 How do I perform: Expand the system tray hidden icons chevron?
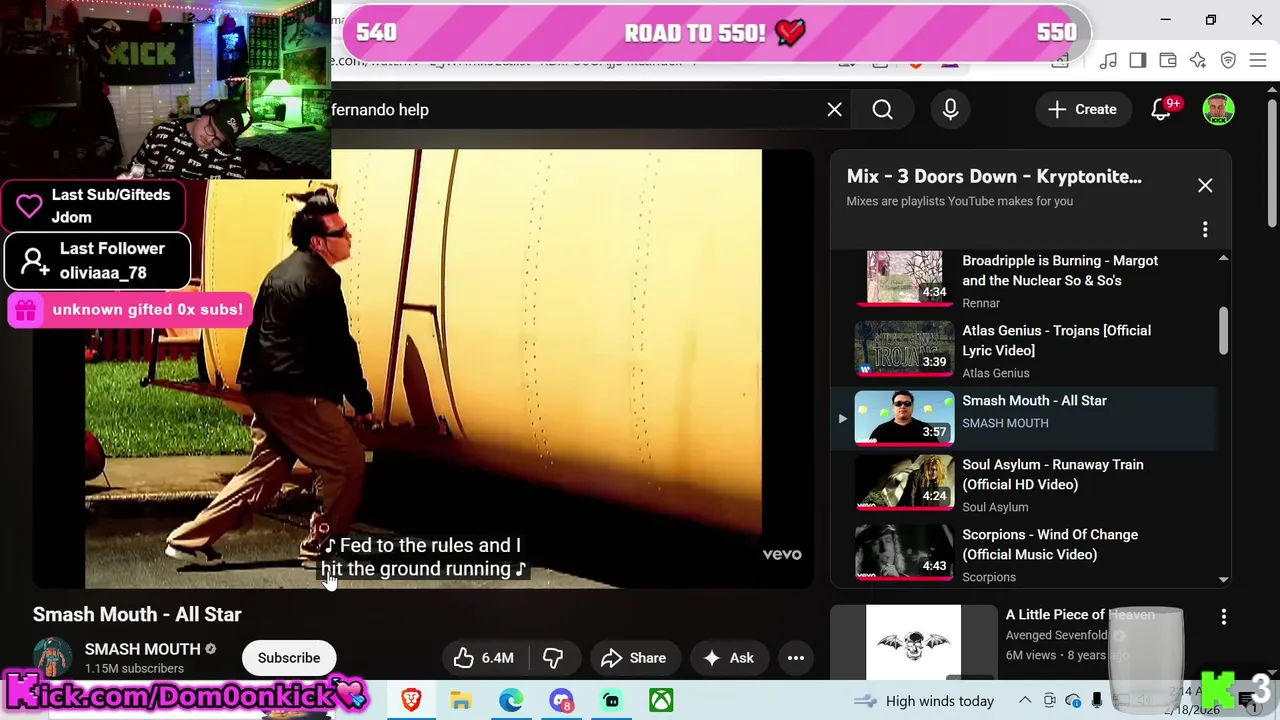pos(1024,701)
